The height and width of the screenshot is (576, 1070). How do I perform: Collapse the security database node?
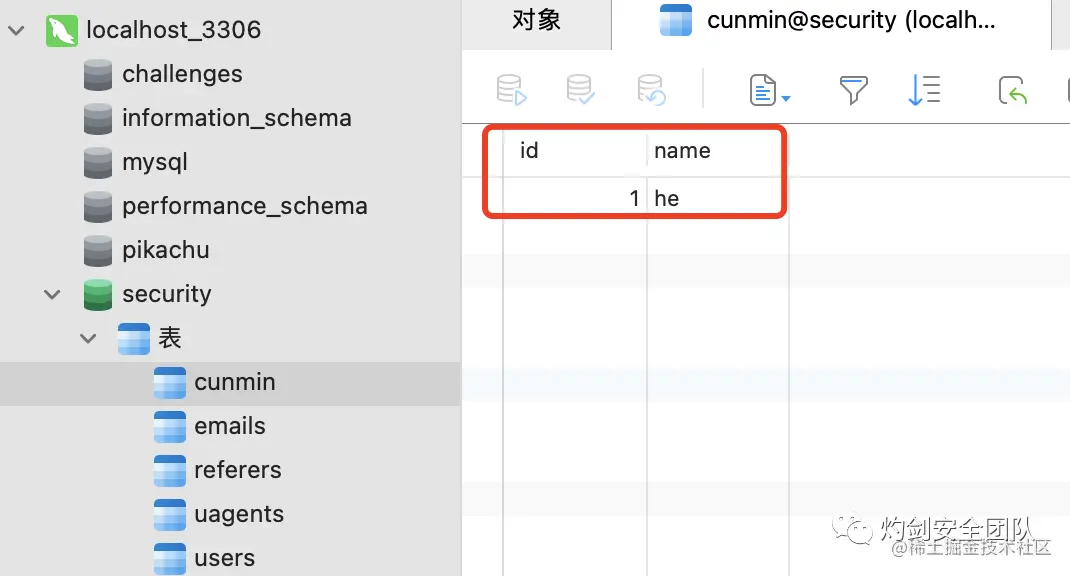tap(51, 294)
